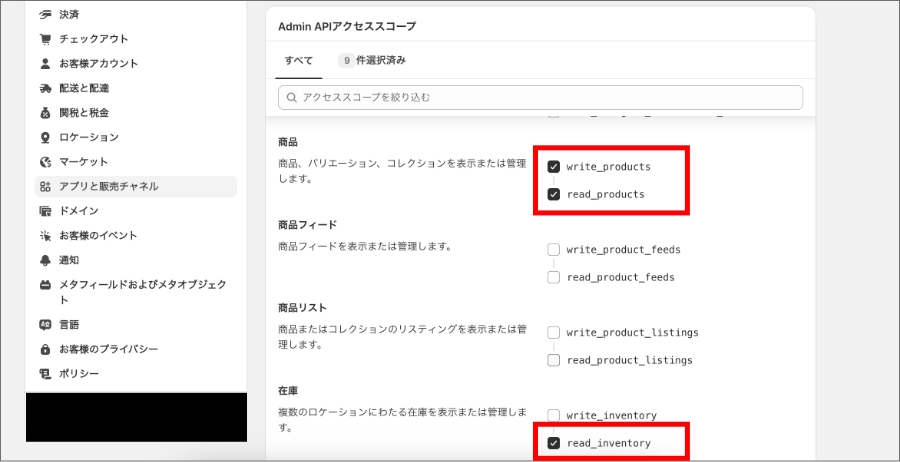
Task: Switch to the すべて tab
Action: [x=298, y=60]
